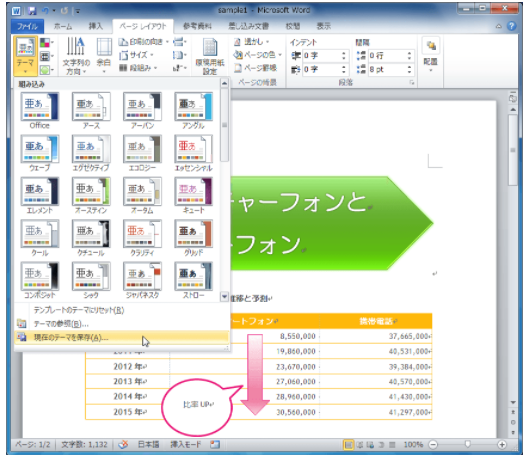524x455 pixels.
Task: Open 段組み columns dropdown
Action: click(138, 68)
